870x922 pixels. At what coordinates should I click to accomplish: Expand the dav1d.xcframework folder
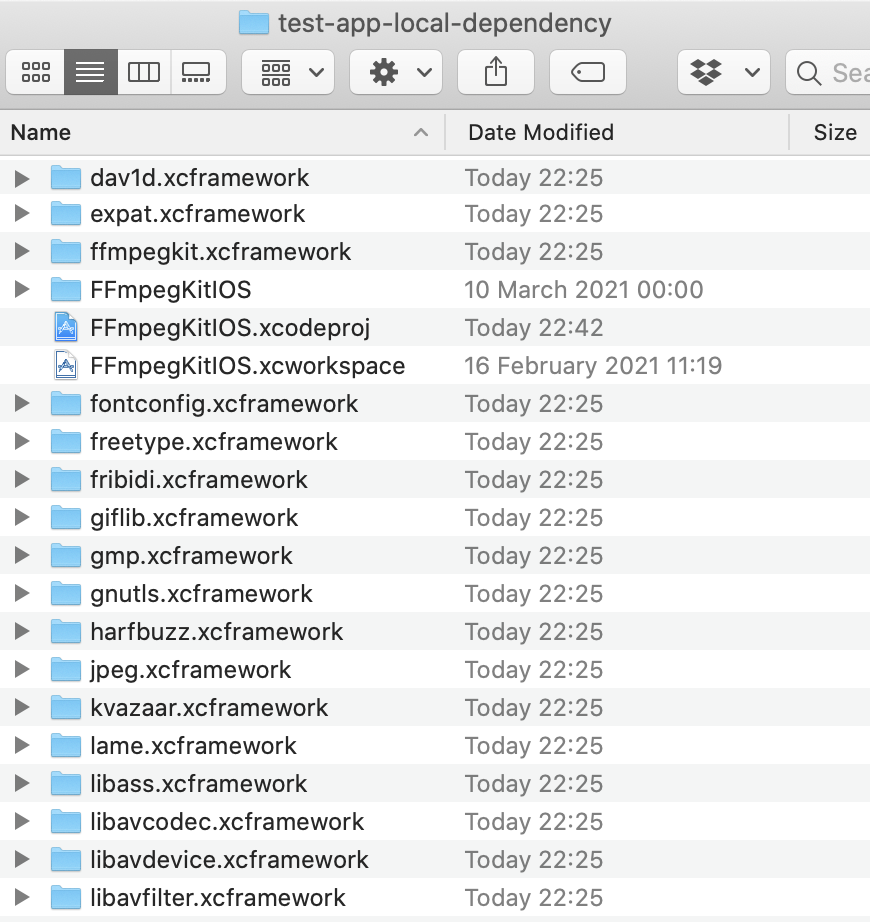click(x=22, y=179)
